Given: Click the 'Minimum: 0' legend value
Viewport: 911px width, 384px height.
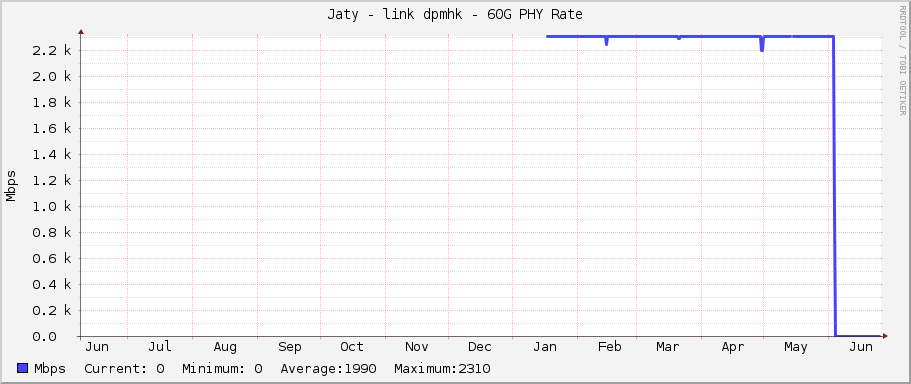Looking at the screenshot, I should 223,369.
